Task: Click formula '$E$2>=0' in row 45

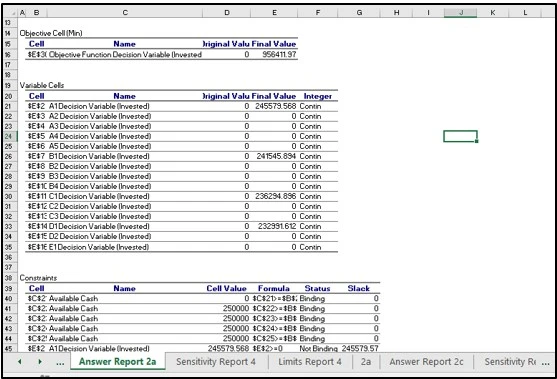Action: pyautogui.click(x=267, y=349)
